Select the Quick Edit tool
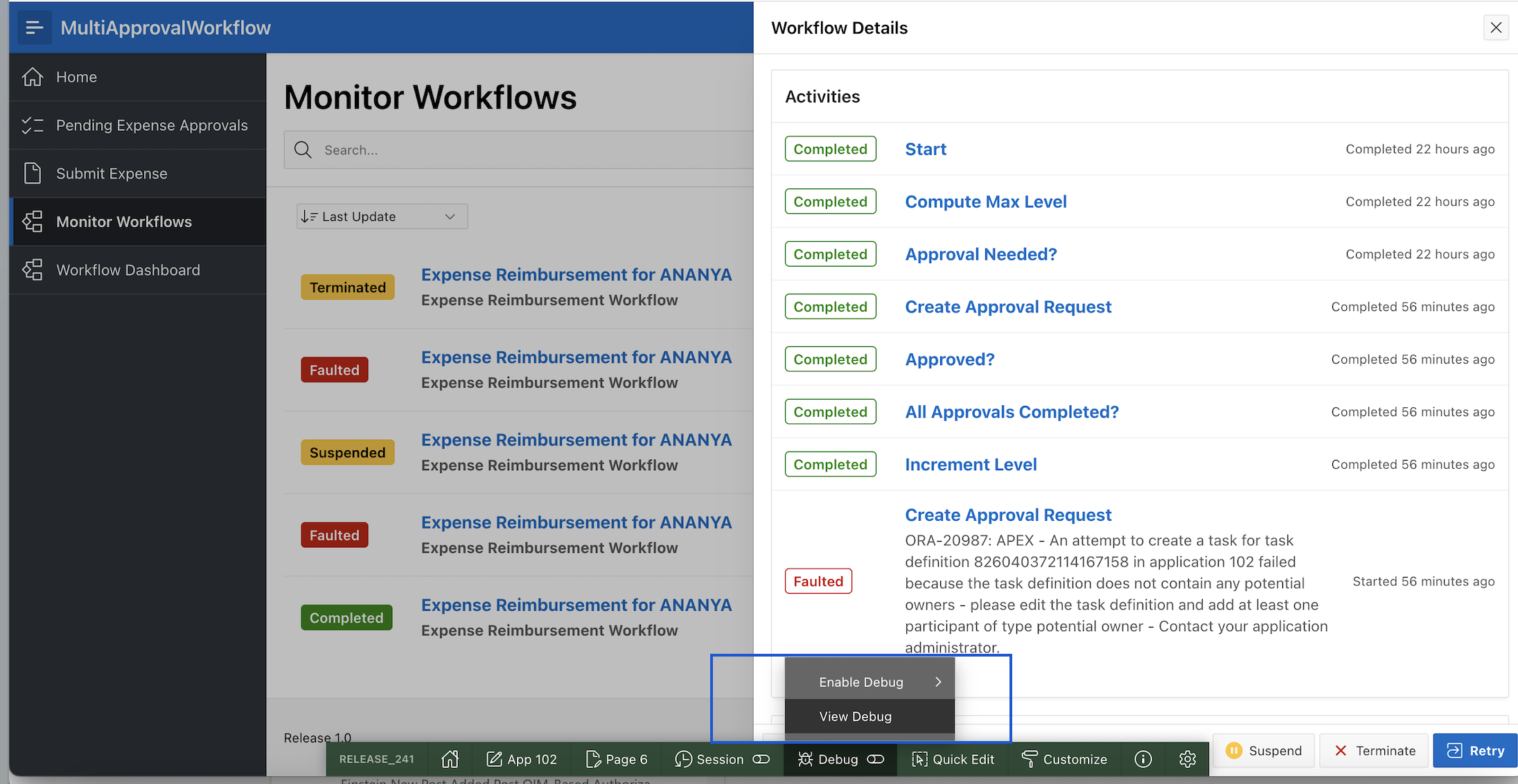 (x=953, y=758)
